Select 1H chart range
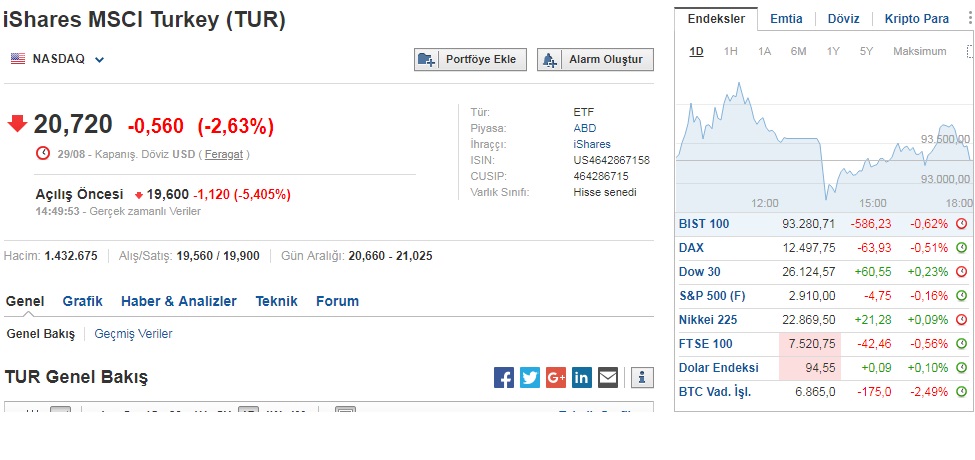Viewport: 975px width, 460px height. click(x=731, y=52)
